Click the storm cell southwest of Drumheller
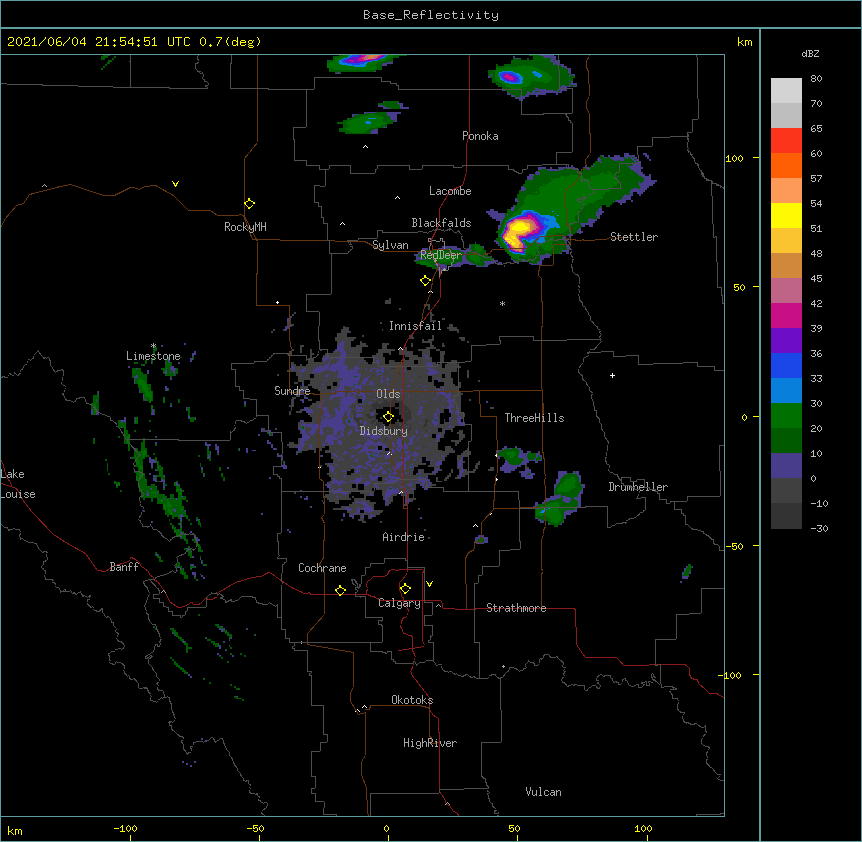Screen dimensions: 862x842 [x=561, y=498]
